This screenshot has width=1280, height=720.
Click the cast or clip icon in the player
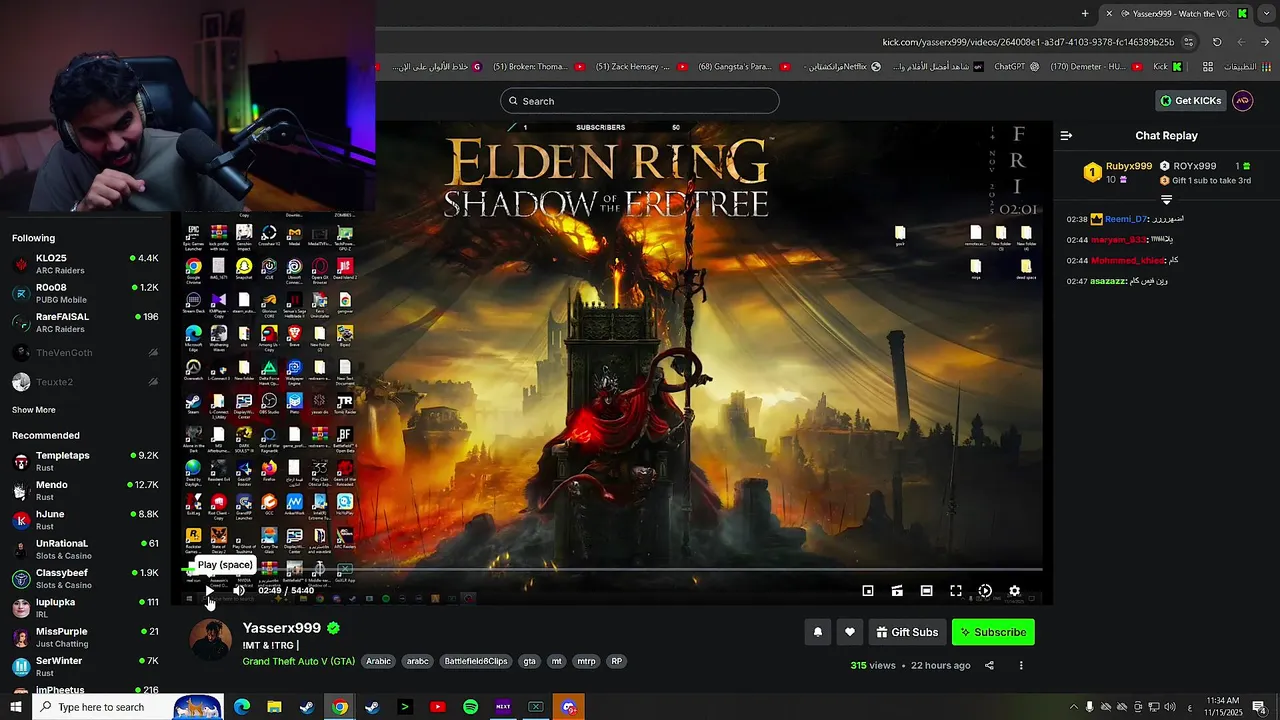897,591
